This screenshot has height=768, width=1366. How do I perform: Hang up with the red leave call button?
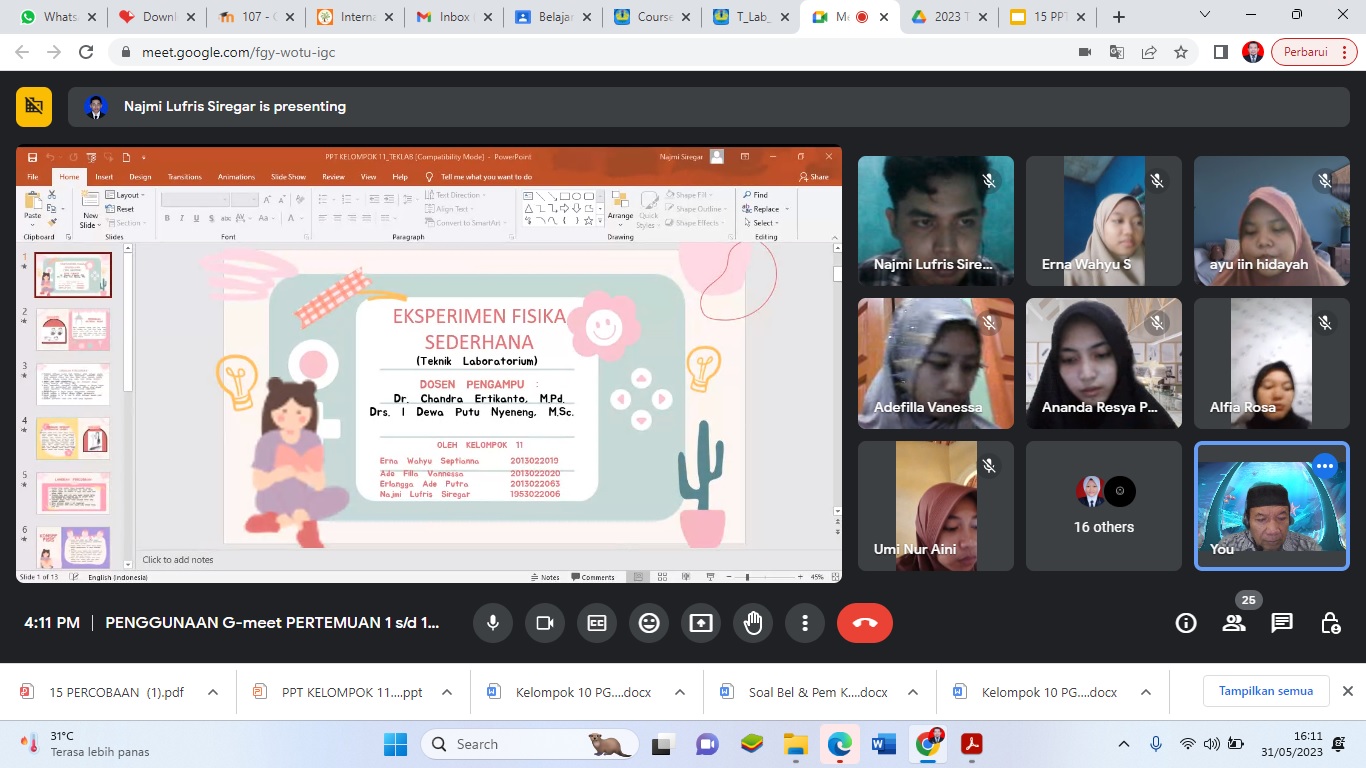(x=864, y=623)
